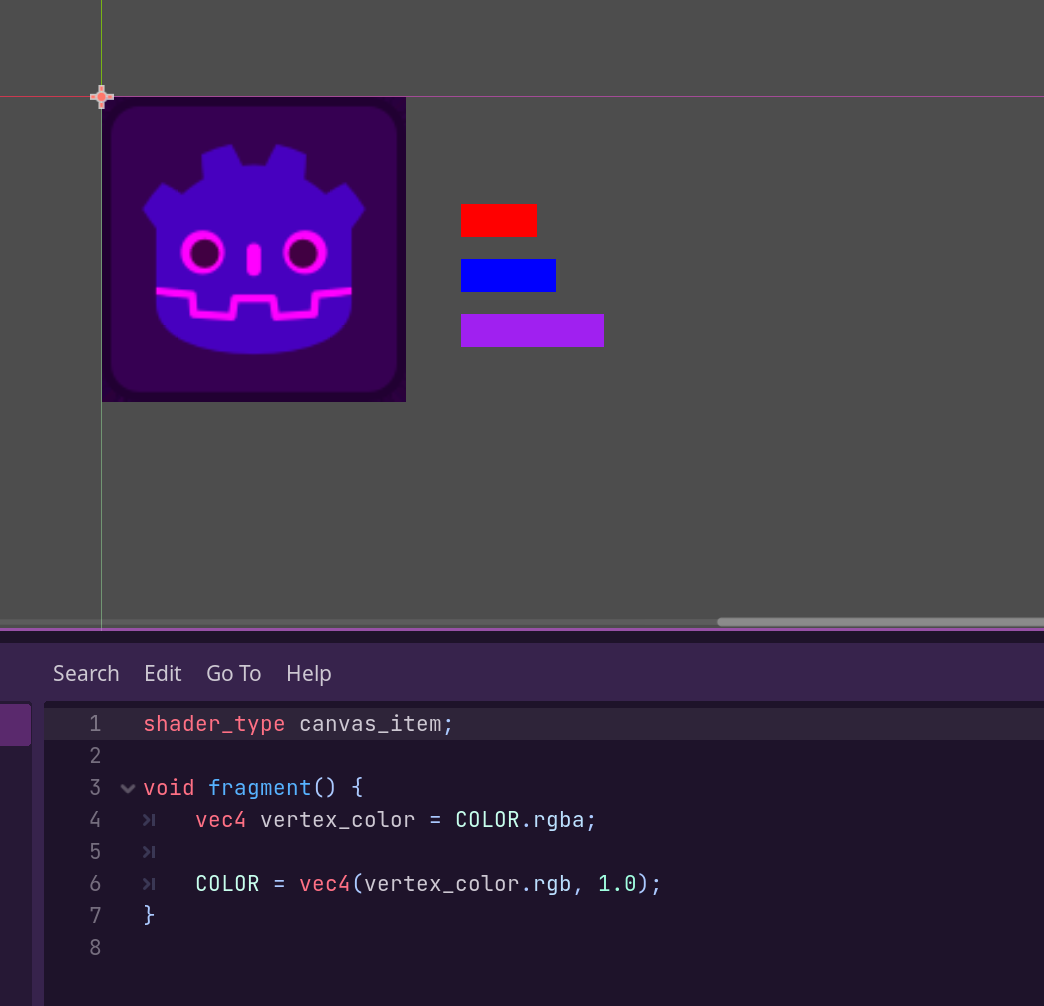Click the red color rectangle in the viewport

[499, 220]
